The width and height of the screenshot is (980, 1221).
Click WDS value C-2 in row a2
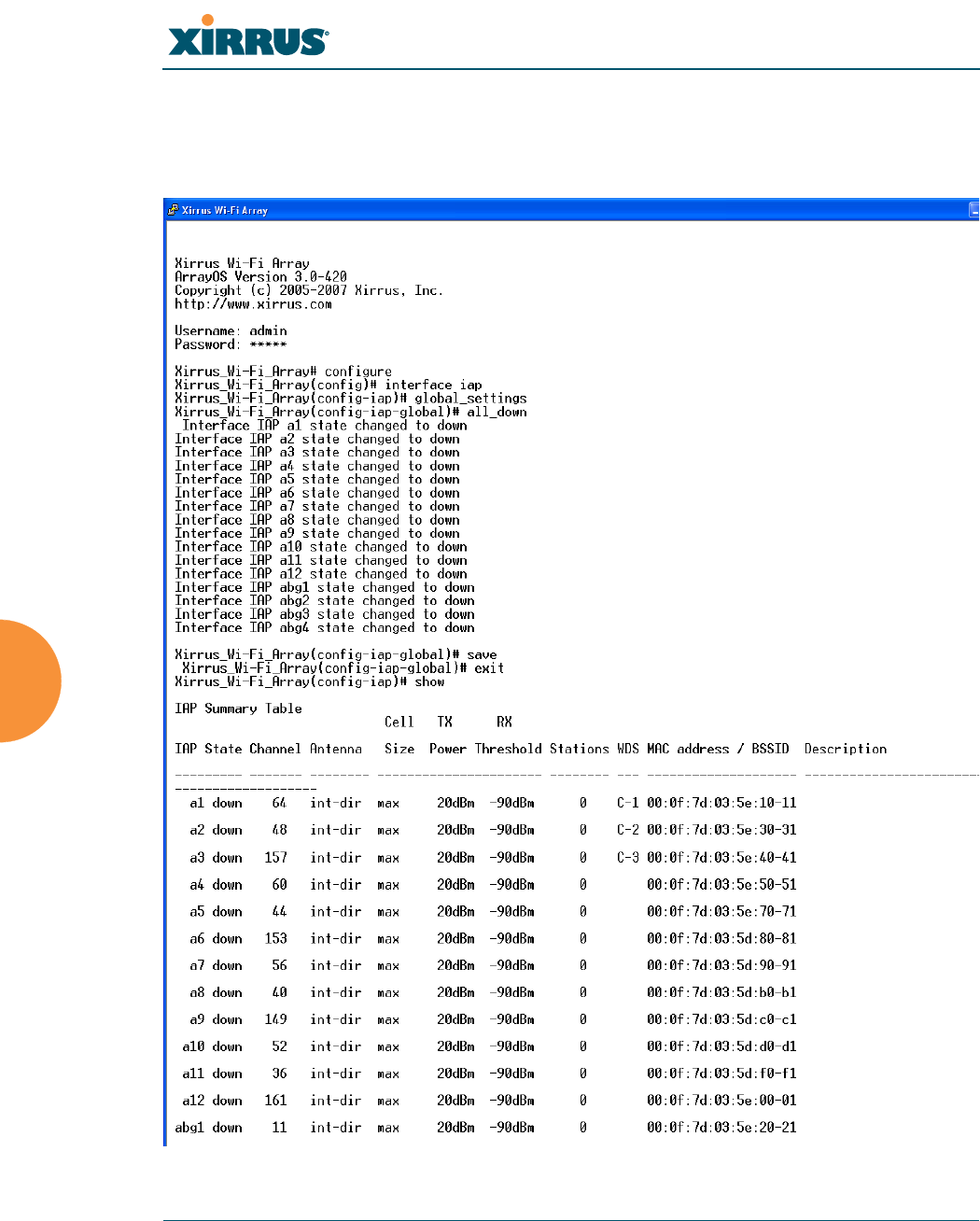pyautogui.click(x=628, y=831)
